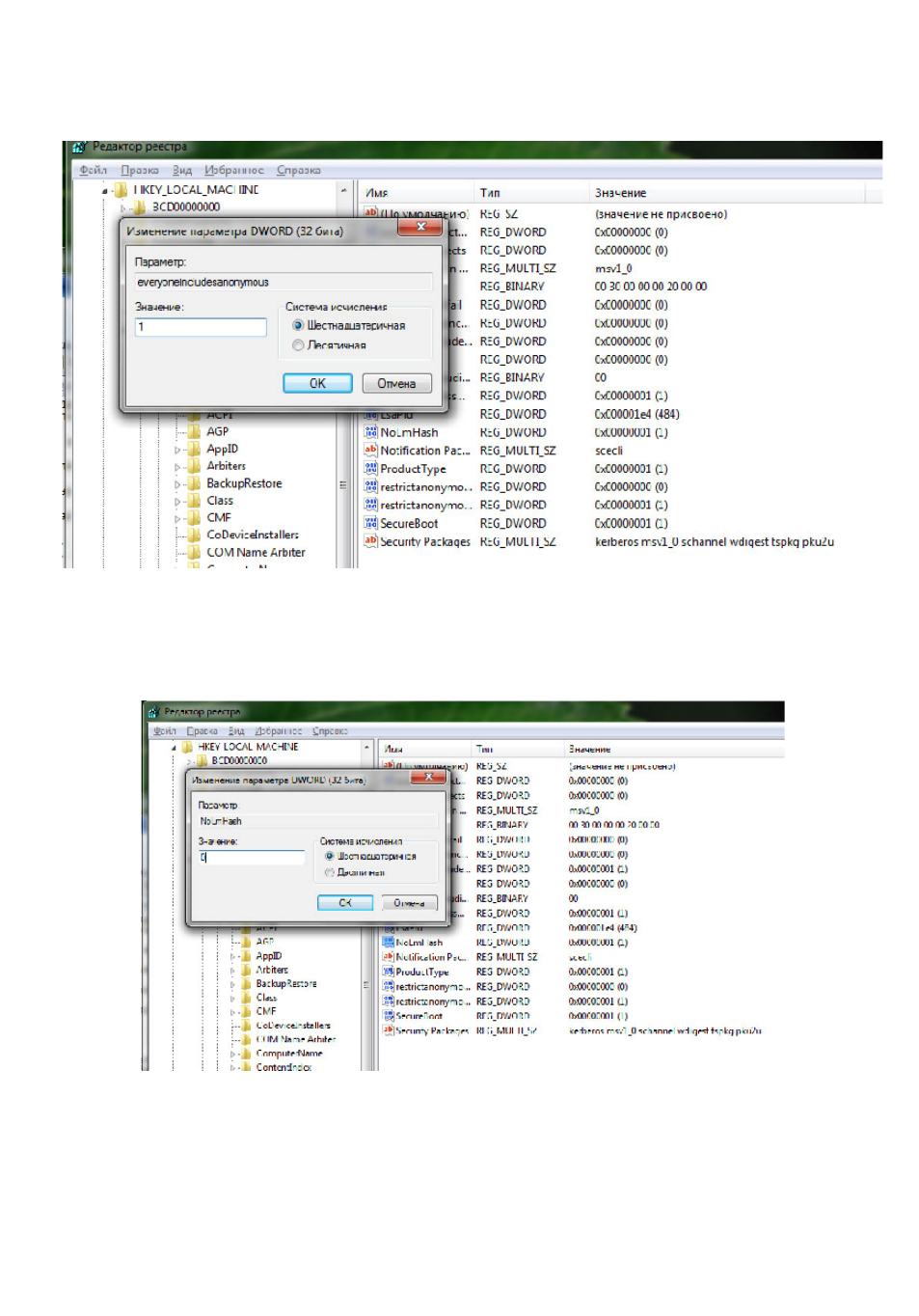This screenshot has height=1316, width=919.
Task: Click the AGP folder icon in upper screenshot
Action: coord(194,431)
